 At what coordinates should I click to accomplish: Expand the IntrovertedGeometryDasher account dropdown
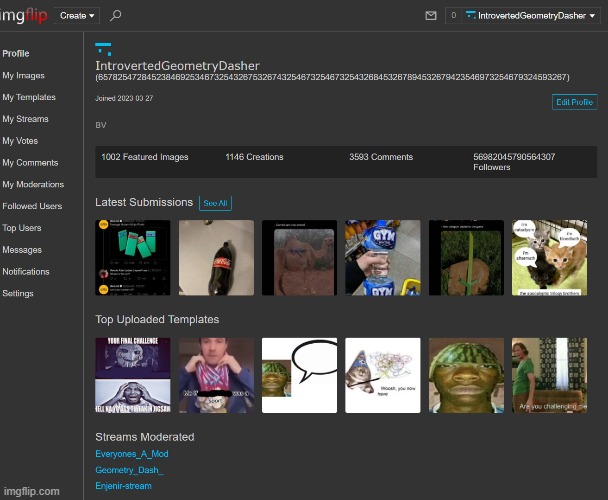point(529,16)
